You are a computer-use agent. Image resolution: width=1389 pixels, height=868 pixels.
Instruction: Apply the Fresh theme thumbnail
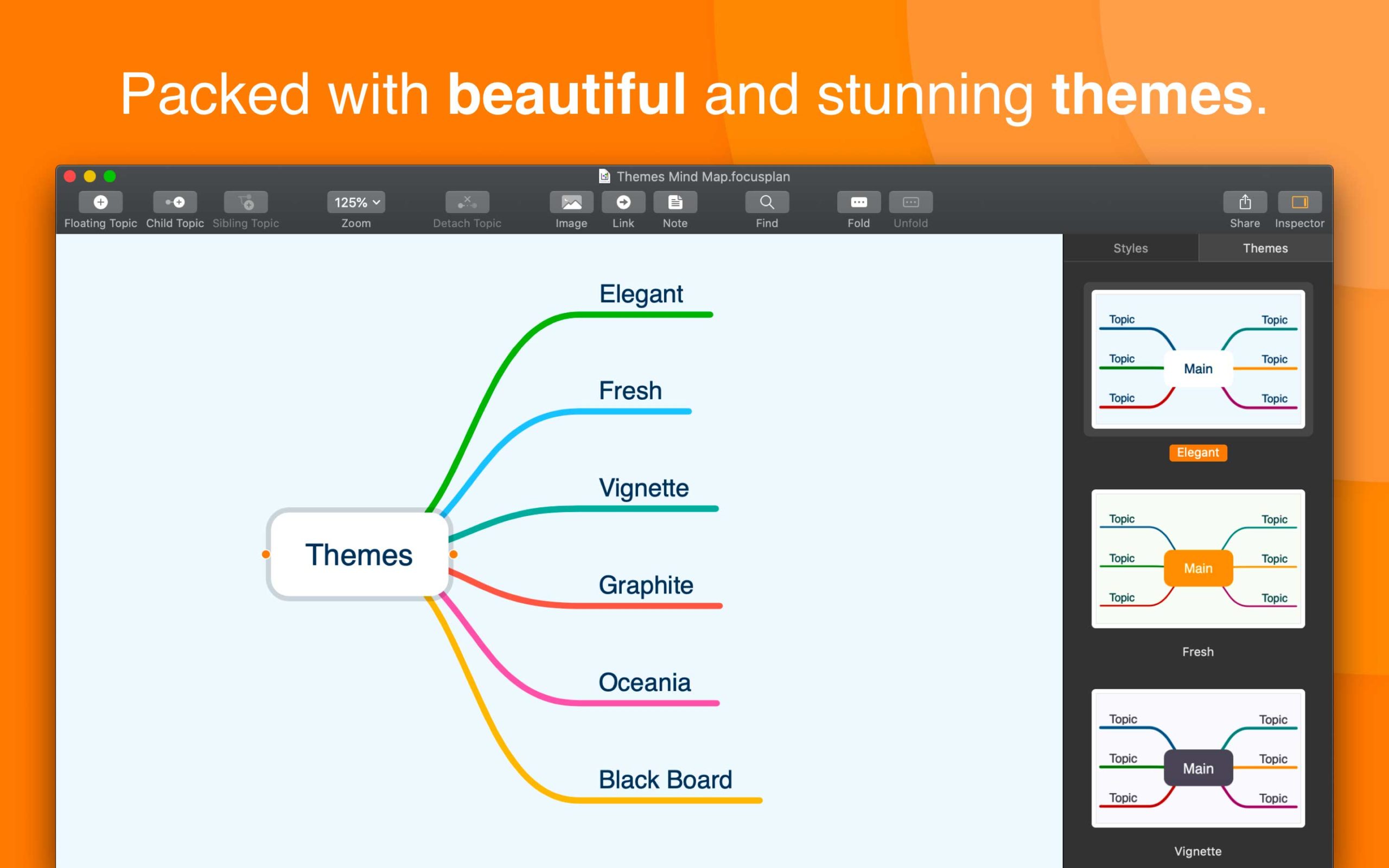[1198, 559]
